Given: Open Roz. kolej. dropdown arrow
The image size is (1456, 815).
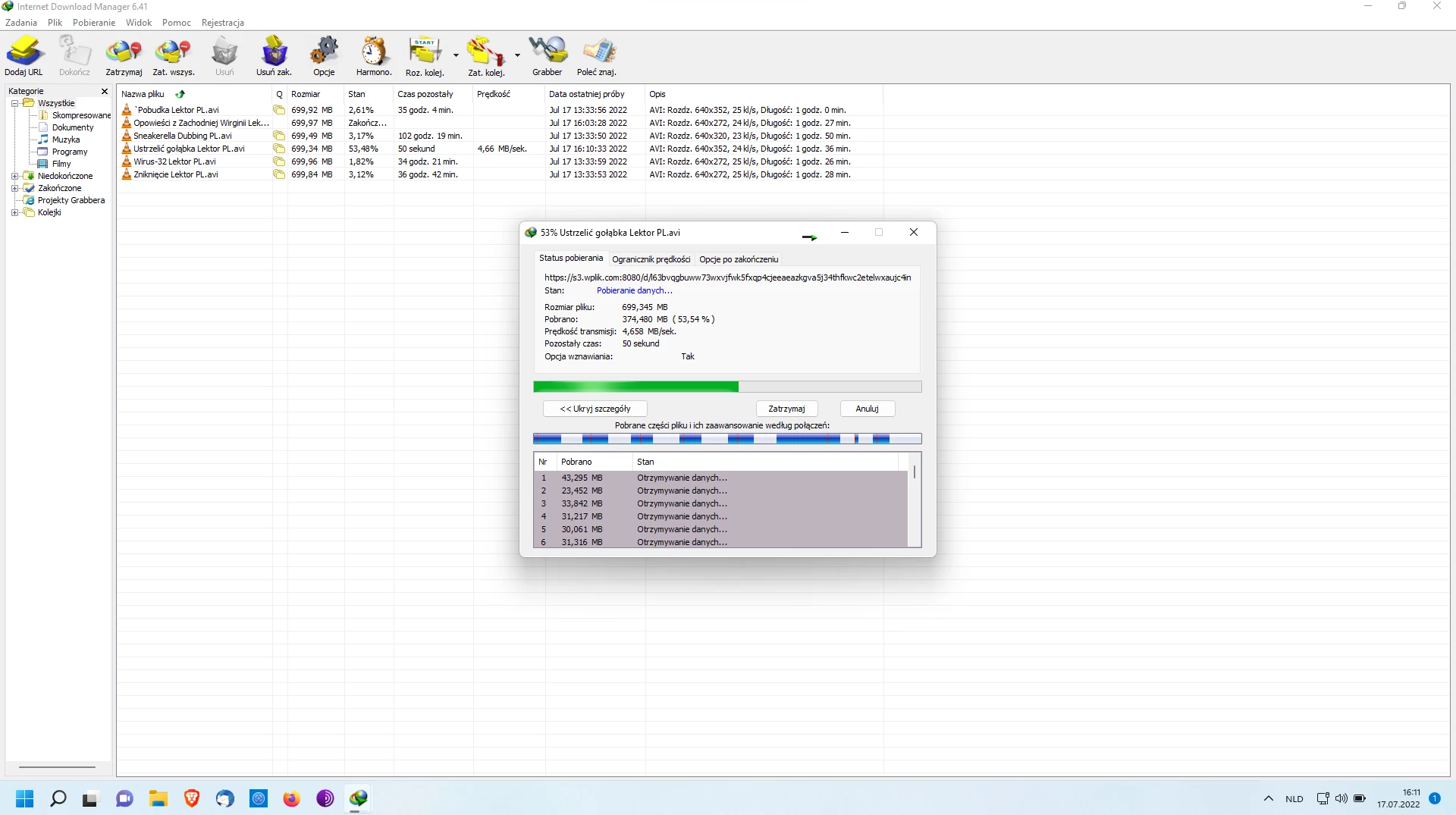Looking at the screenshot, I should point(456,55).
